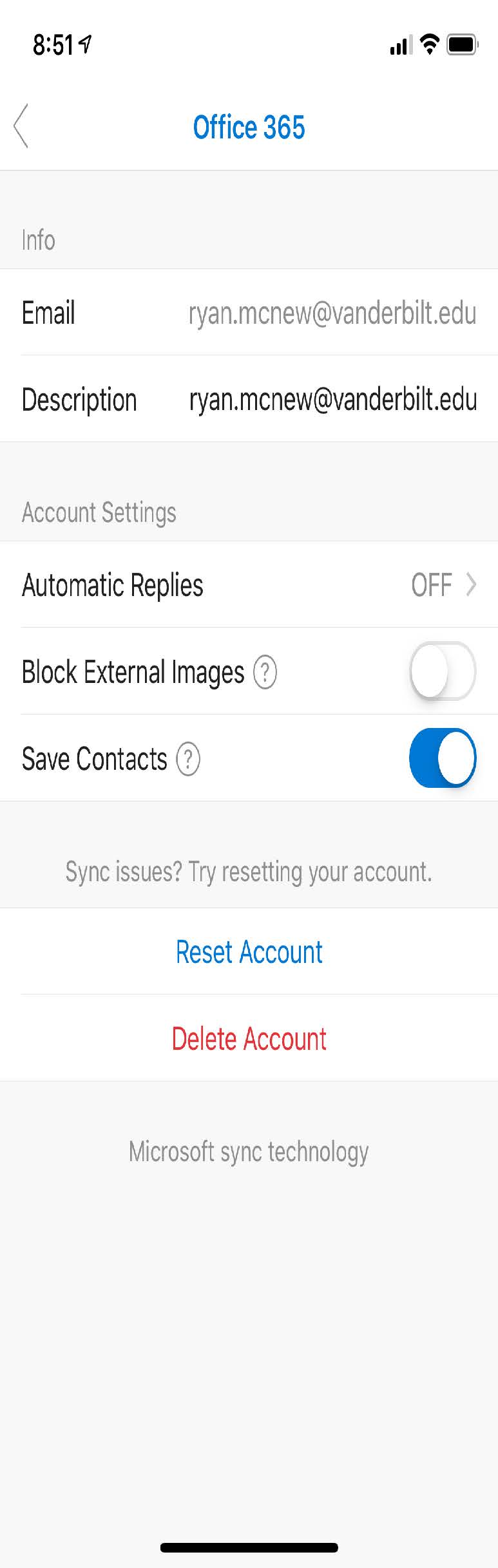Viewport: 498px width, 1568px height.
Task: Tap help icon beside Save Contacts
Action: 188,759
